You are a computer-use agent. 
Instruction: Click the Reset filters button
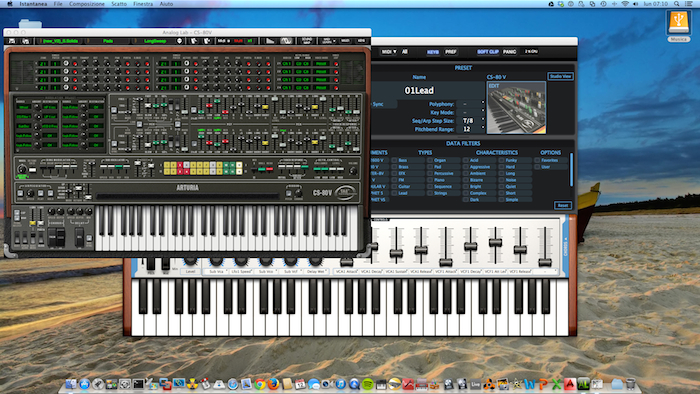(562, 205)
